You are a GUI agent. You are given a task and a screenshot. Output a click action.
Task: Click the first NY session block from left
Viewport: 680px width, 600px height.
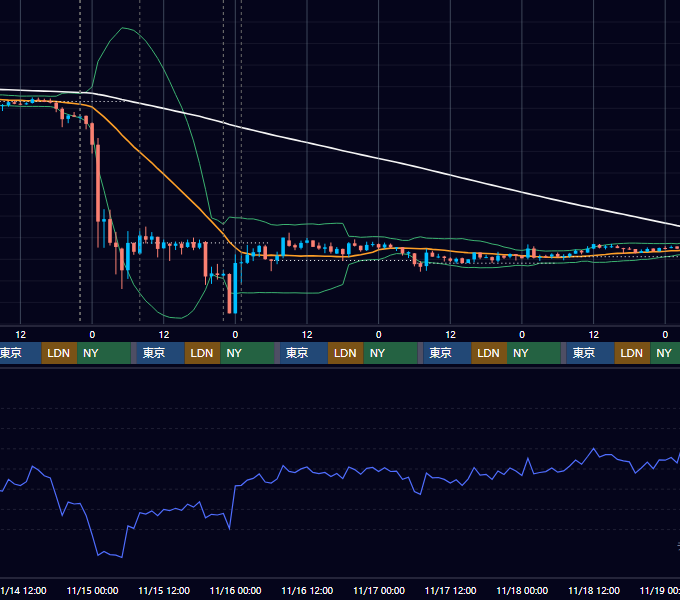coord(104,353)
